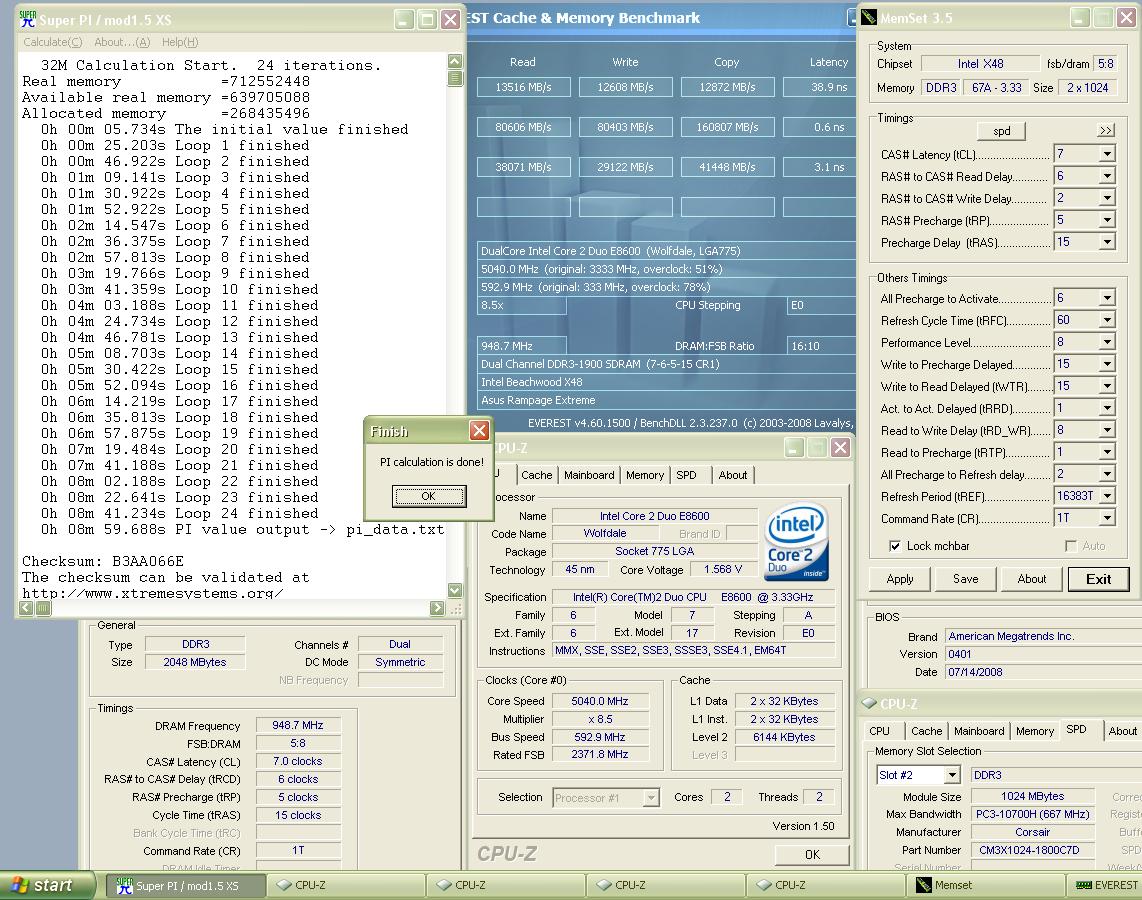Open Performance Level dropdown
Image resolution: width=1142 pixels, height=900 pixels.
click(1107, 342)
